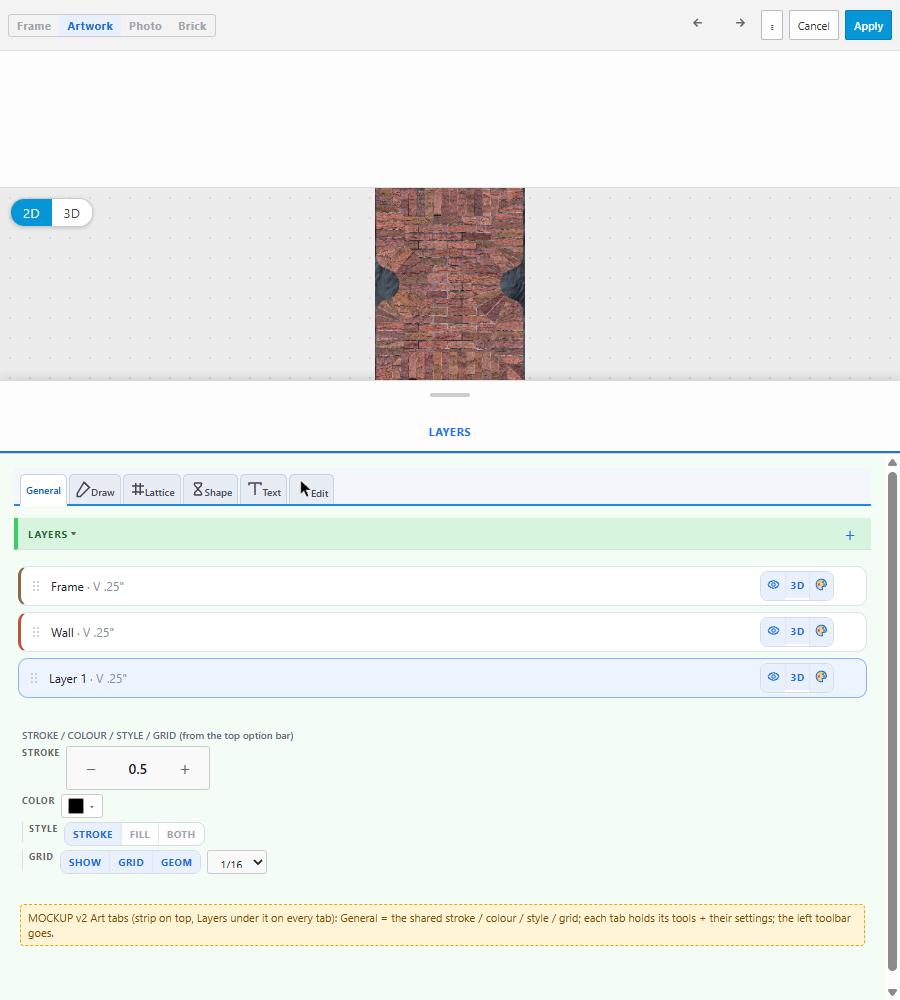900x1000 pixels.
Task: Click scrollbar down arrow
Action: click(x=892, y=992)
